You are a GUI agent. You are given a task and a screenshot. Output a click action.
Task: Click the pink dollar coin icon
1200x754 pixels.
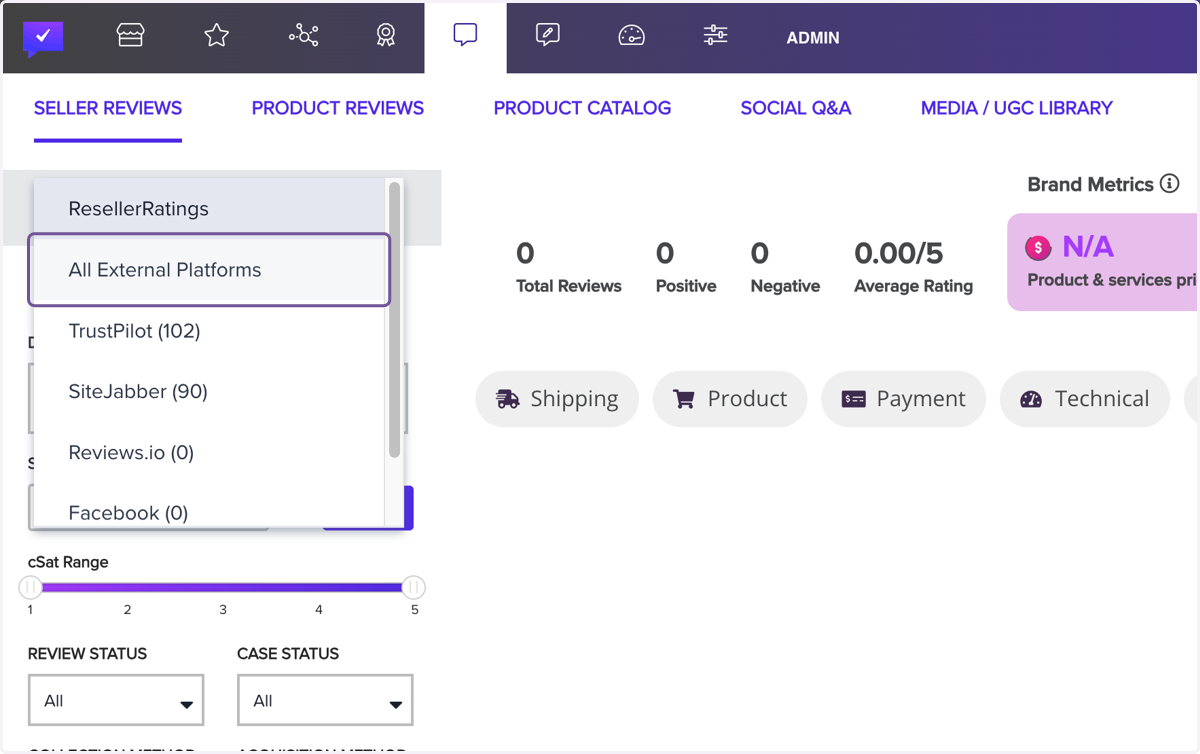click(x=1038, y=247)
